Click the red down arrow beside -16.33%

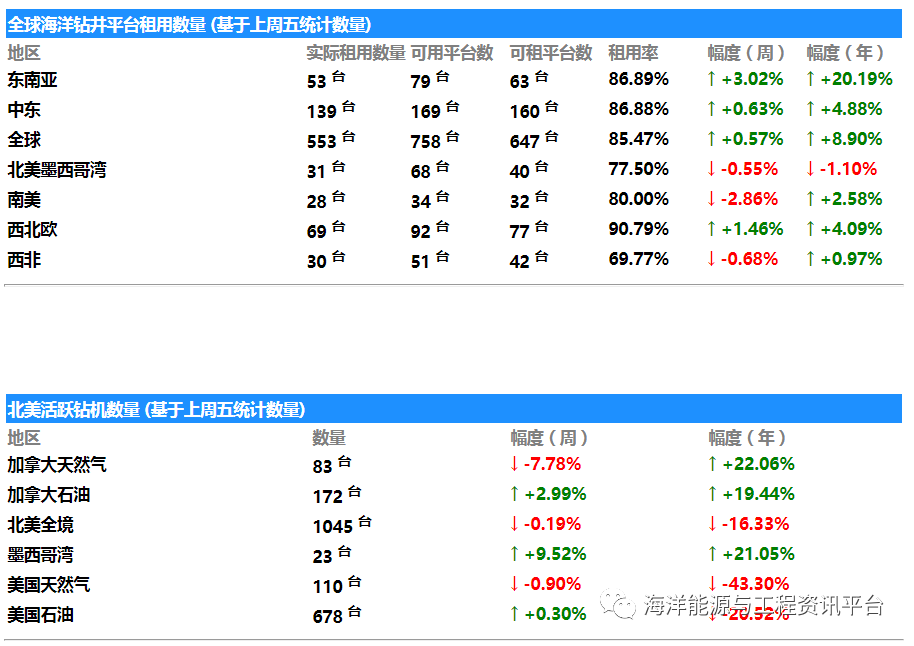pyautogui.click(x=712, y=524)
